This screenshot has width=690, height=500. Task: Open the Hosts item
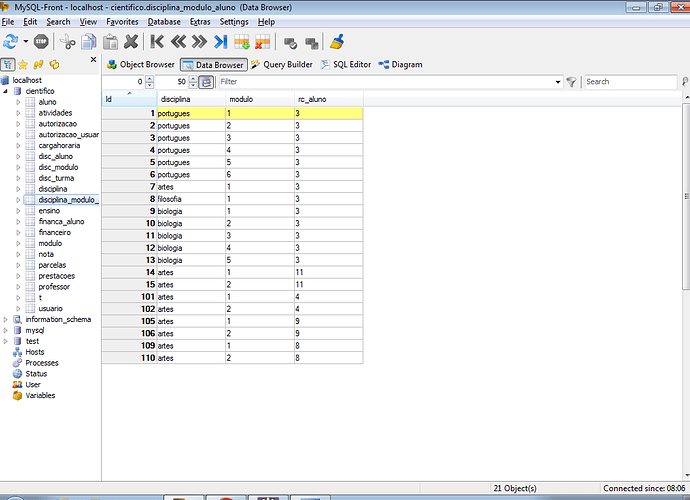point(34,352)
